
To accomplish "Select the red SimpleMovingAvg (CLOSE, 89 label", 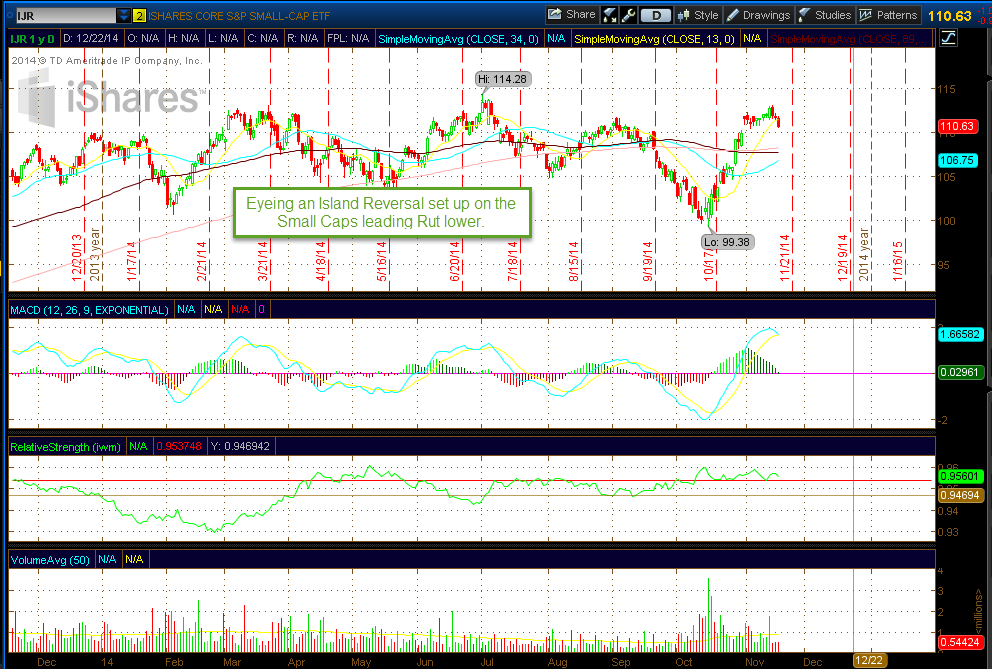I will 850,39.
